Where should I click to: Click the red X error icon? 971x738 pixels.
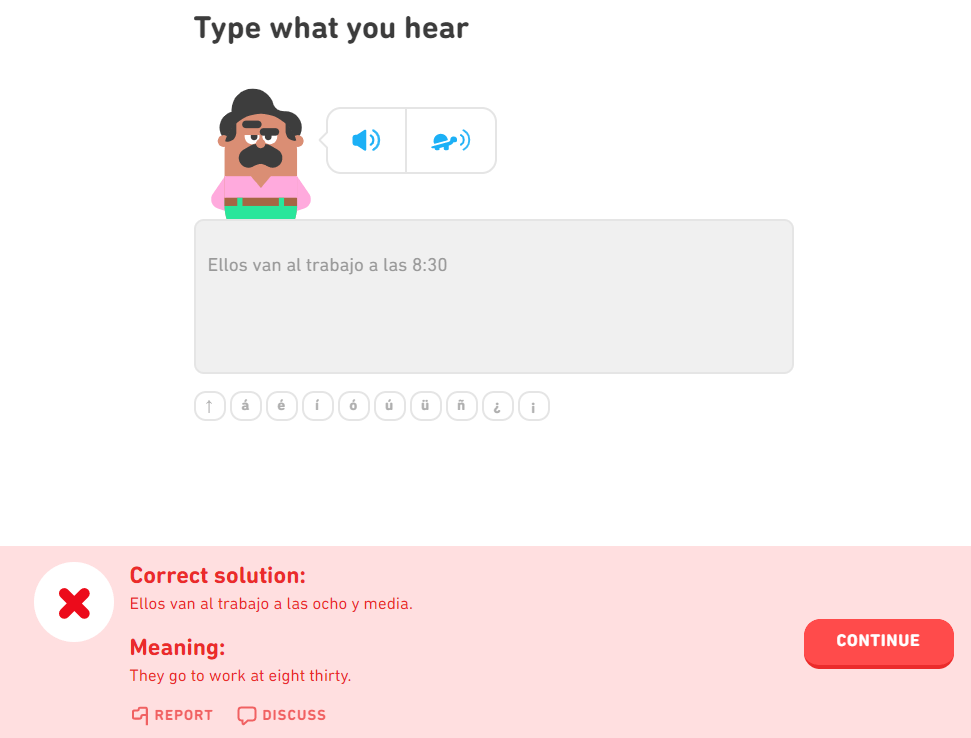73,602
